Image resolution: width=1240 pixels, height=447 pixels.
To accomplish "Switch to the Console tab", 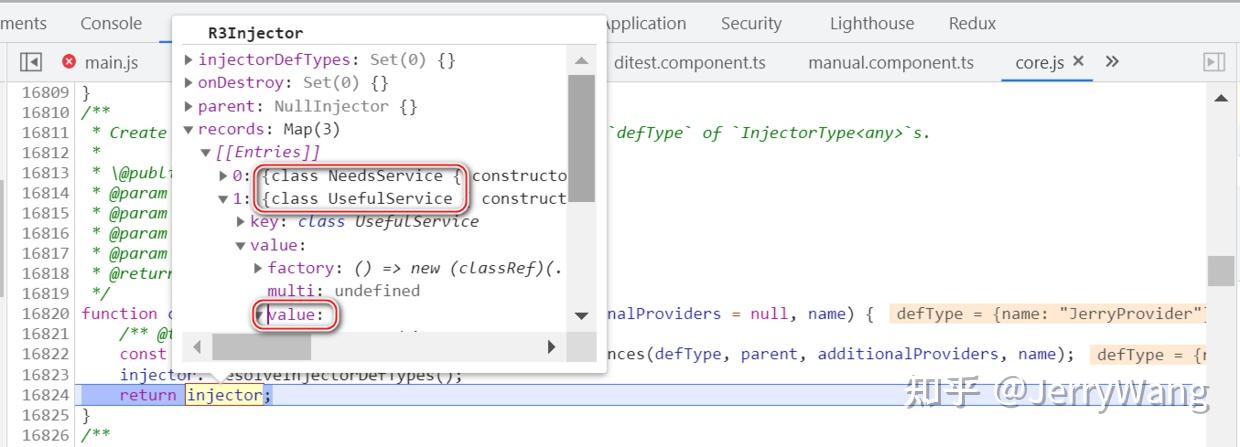I will tap(111, 23).
